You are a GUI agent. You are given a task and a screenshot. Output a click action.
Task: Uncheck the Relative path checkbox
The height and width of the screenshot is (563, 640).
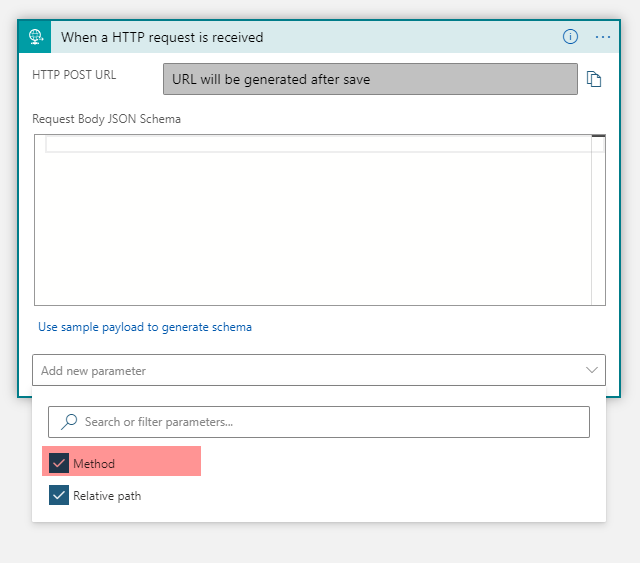pos(59,495)
